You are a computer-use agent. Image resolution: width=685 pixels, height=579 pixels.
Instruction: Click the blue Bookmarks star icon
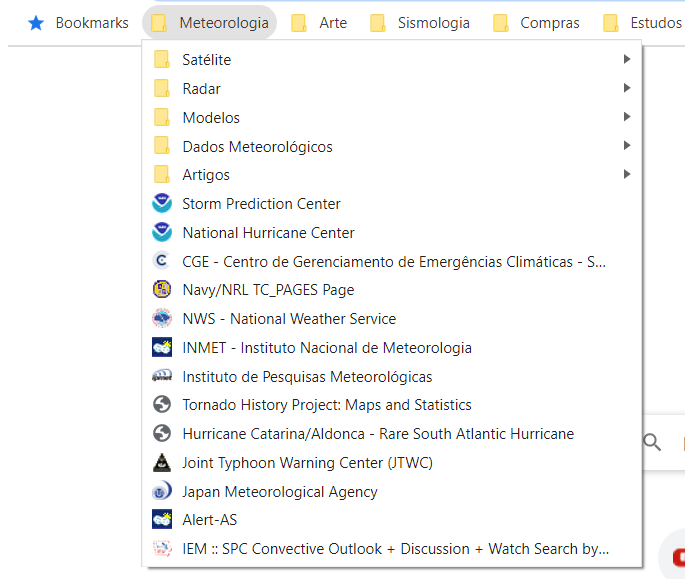coord(36,23)
